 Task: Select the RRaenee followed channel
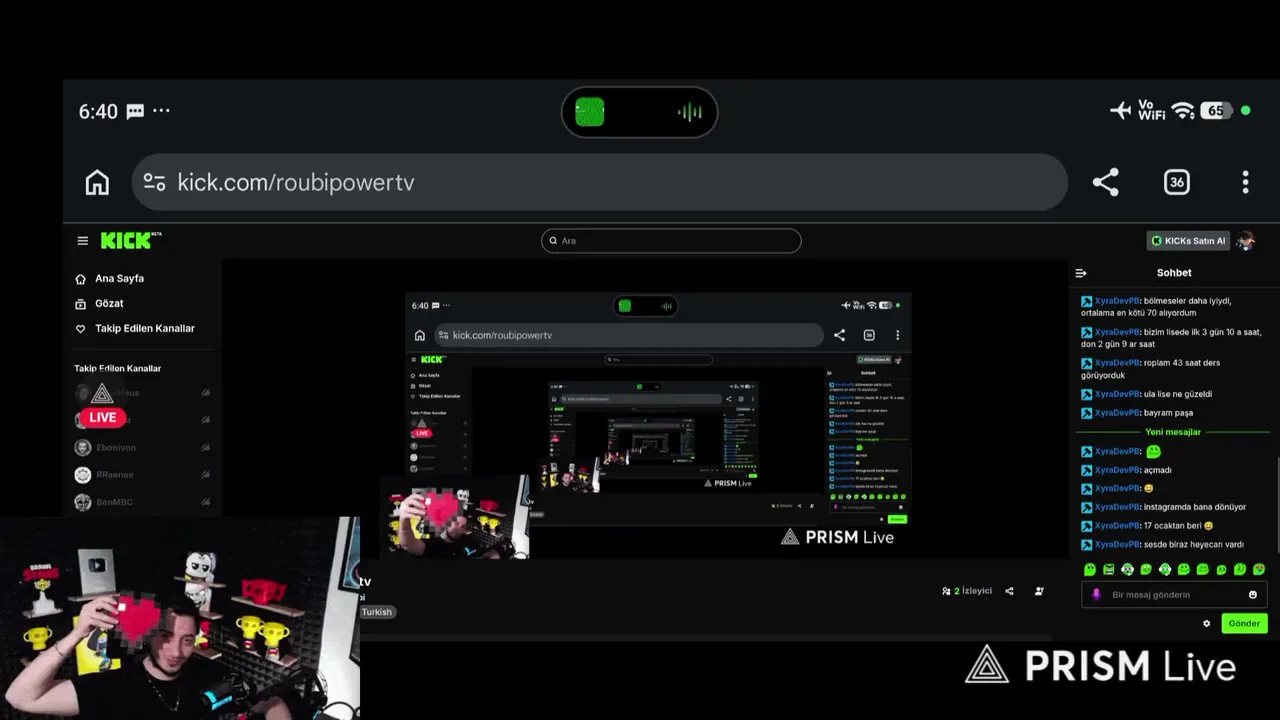143,475
